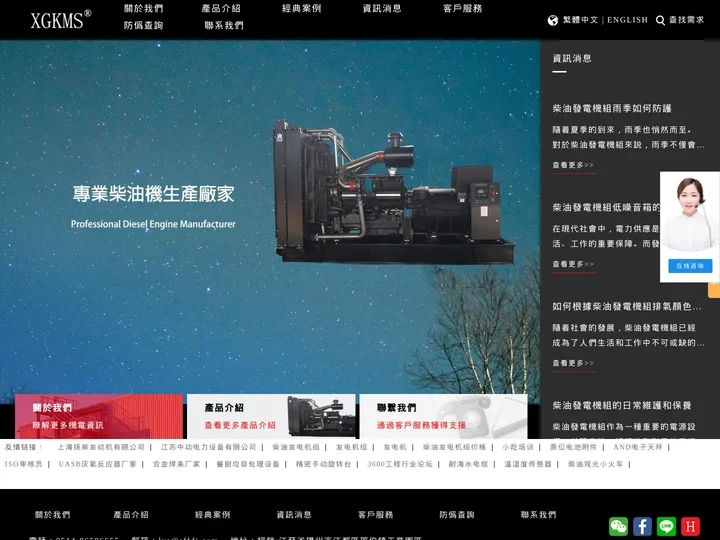Click the XGKMS logo
The image size is (720, 540).
click(61, 20)
